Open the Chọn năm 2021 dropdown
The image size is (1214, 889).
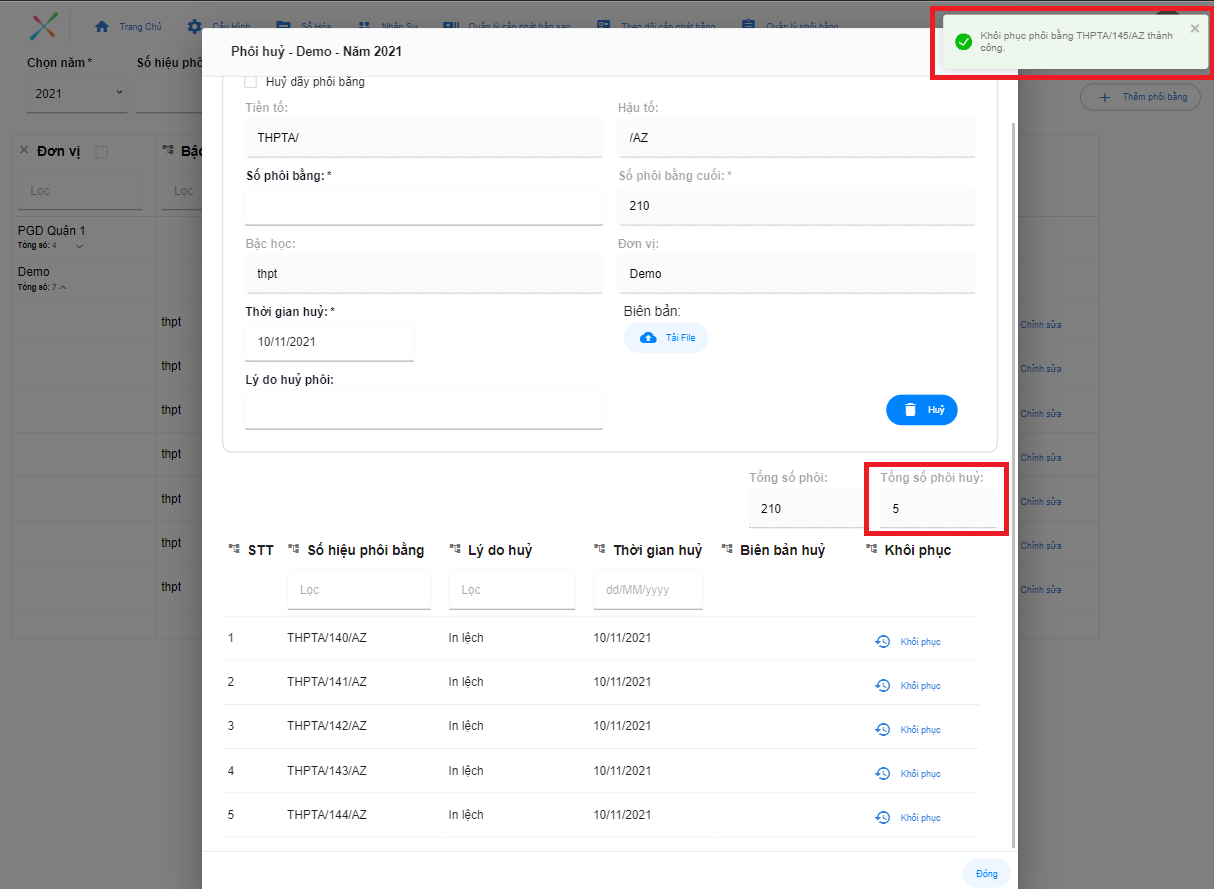[x=77, y=93]
